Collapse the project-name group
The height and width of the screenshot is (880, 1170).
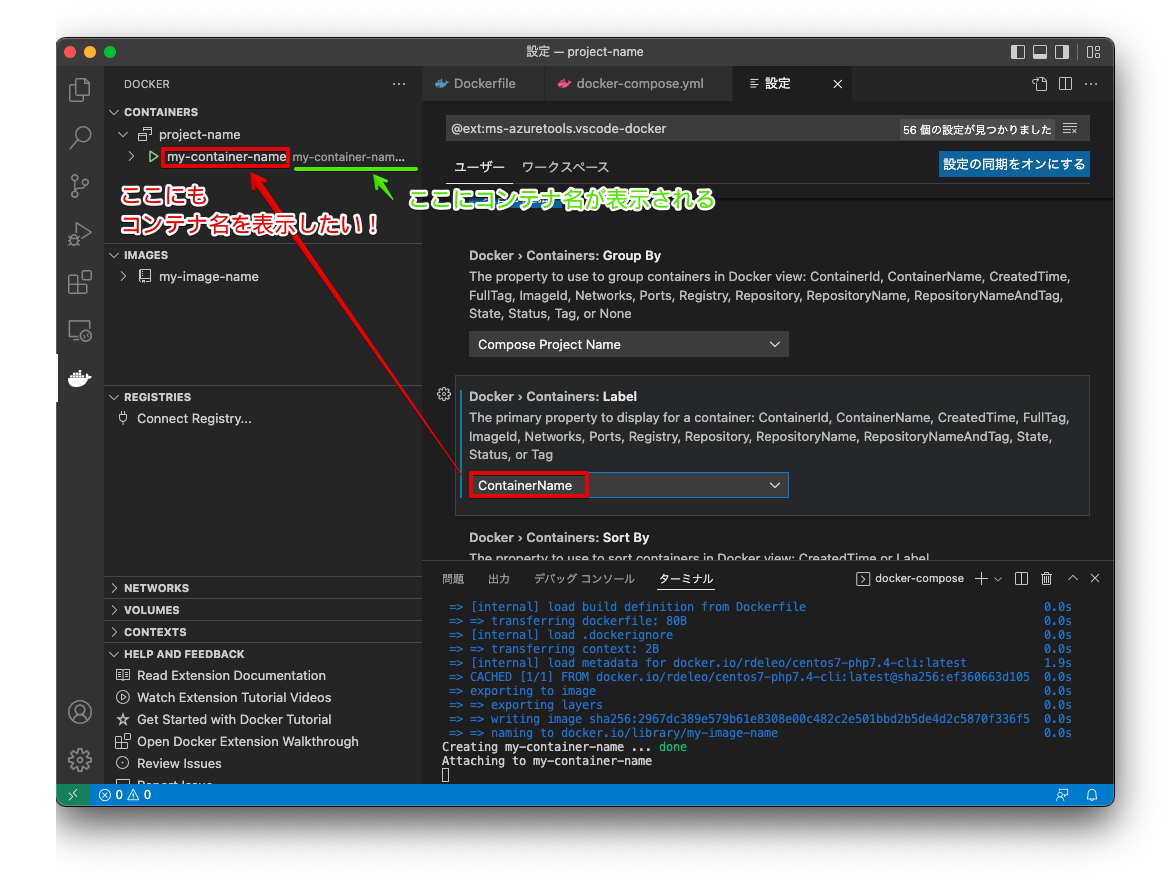click(123, 134)
